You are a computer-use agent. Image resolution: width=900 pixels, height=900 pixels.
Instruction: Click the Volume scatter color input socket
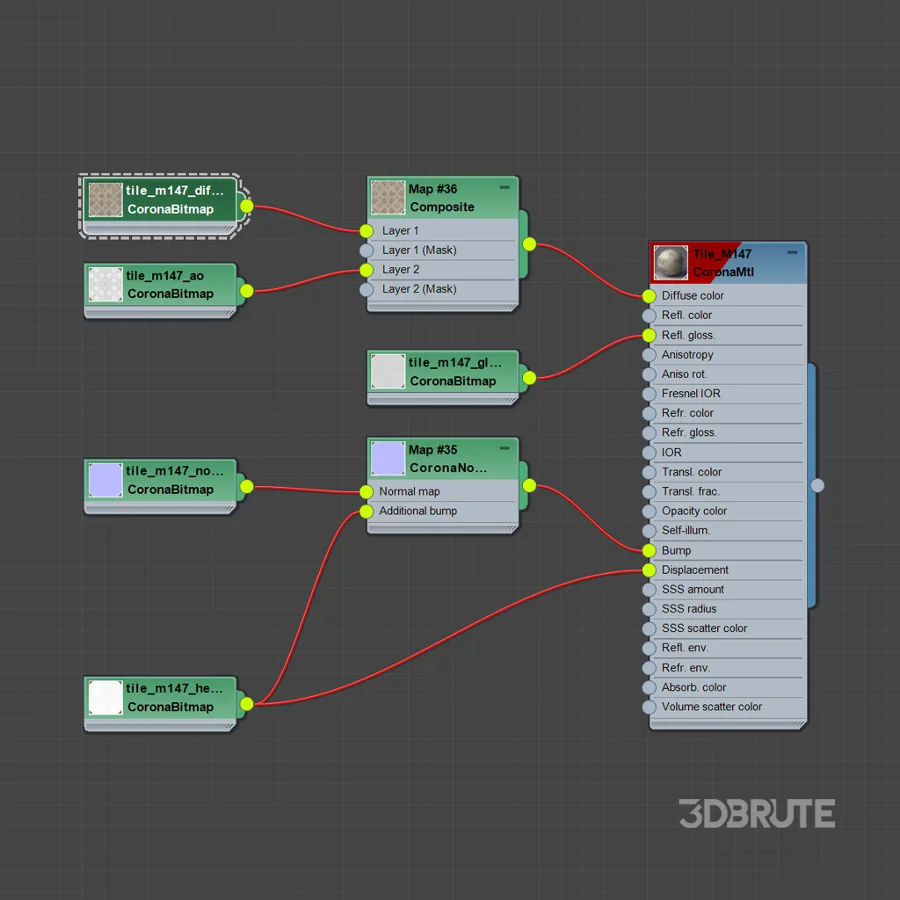tap(649, 707)
